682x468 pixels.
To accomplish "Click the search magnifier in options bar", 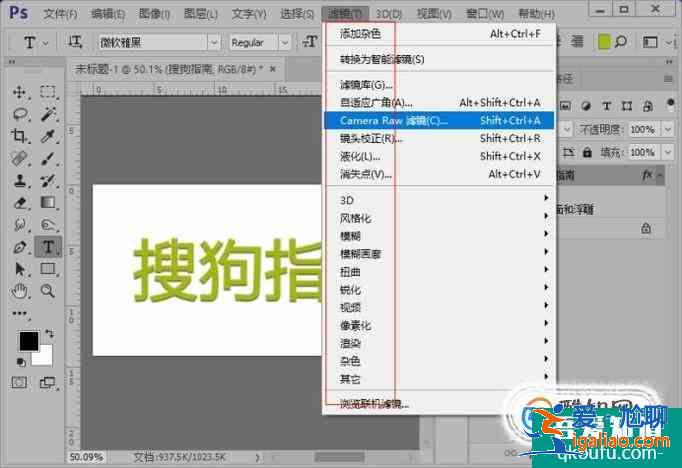I will coord(621,42).
